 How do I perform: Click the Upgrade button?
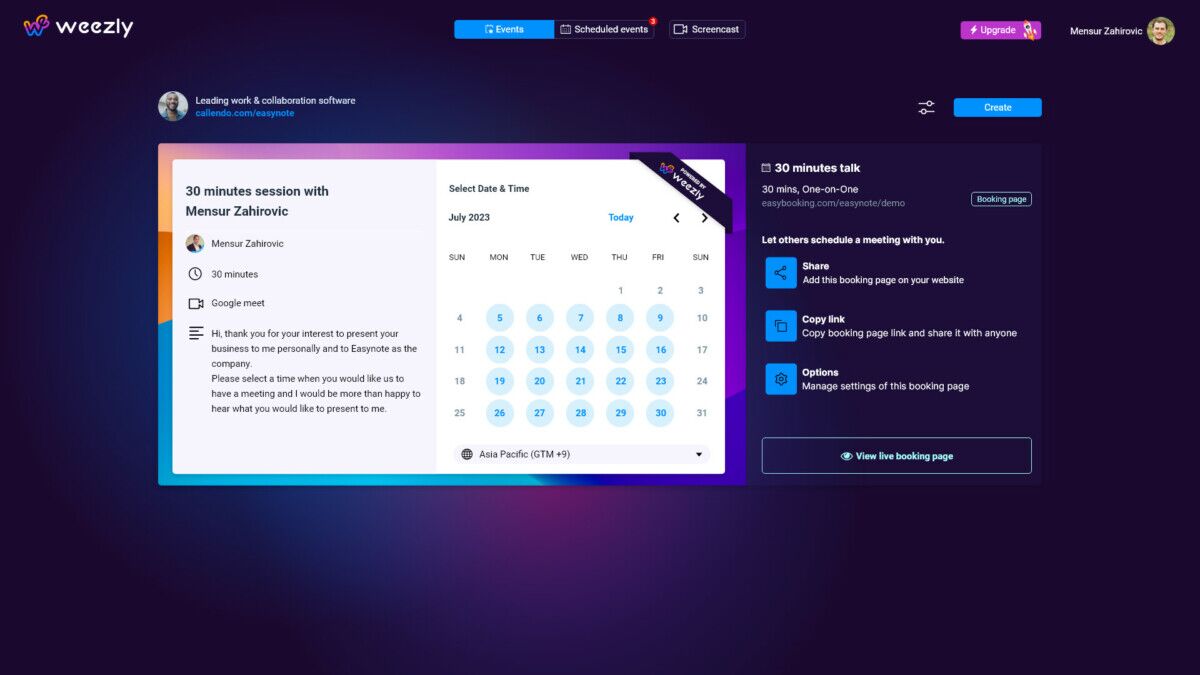1000,30
